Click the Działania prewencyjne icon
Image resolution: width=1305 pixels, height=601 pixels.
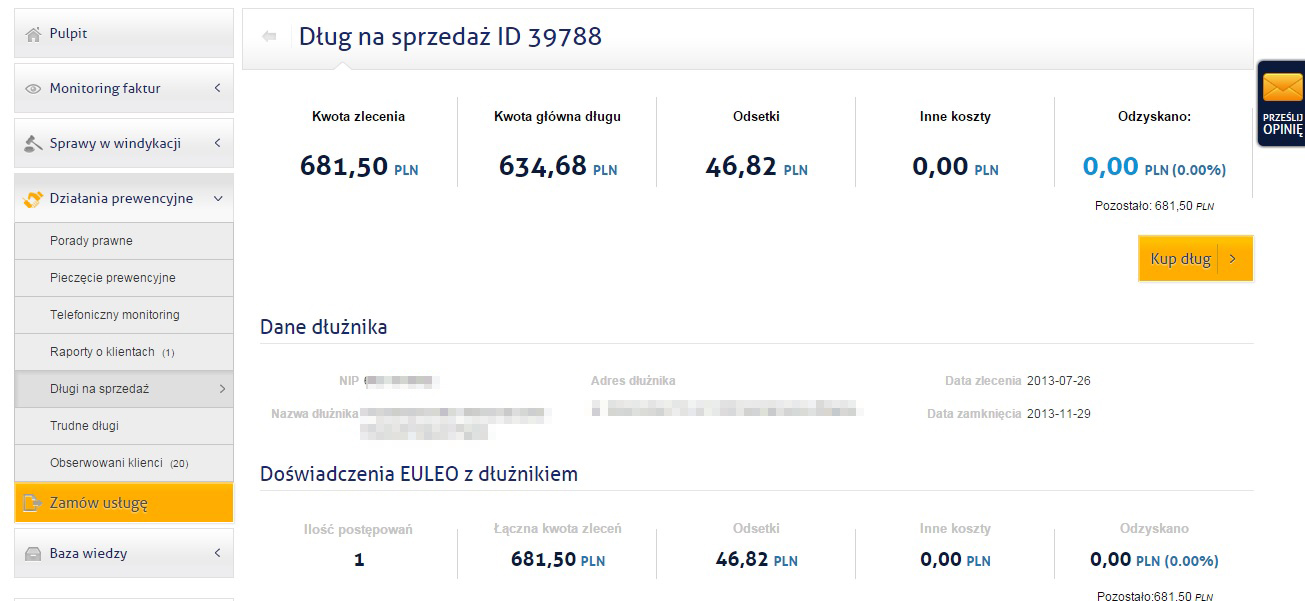tap(33, 199)
